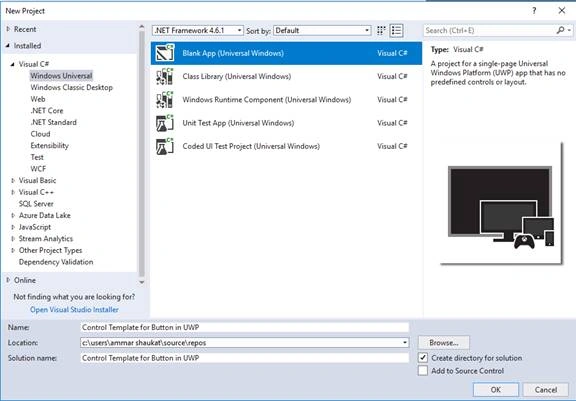Select the Windows Runtime Component icon

pos(165,100)
